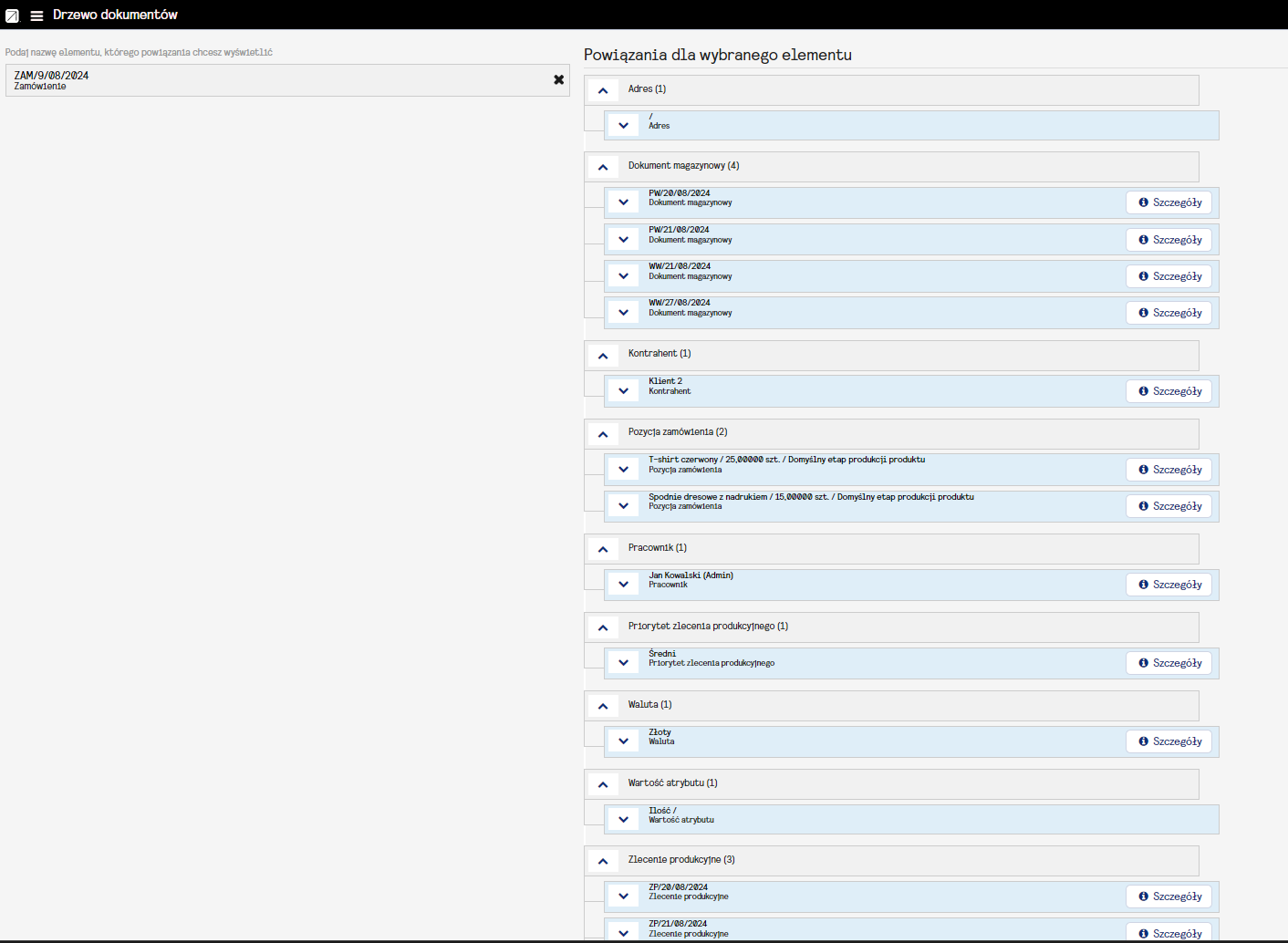This screenshot has height=943, width=1288.
Task: Expand the T-shirt czerwony order item
Action: click(623, 470)
